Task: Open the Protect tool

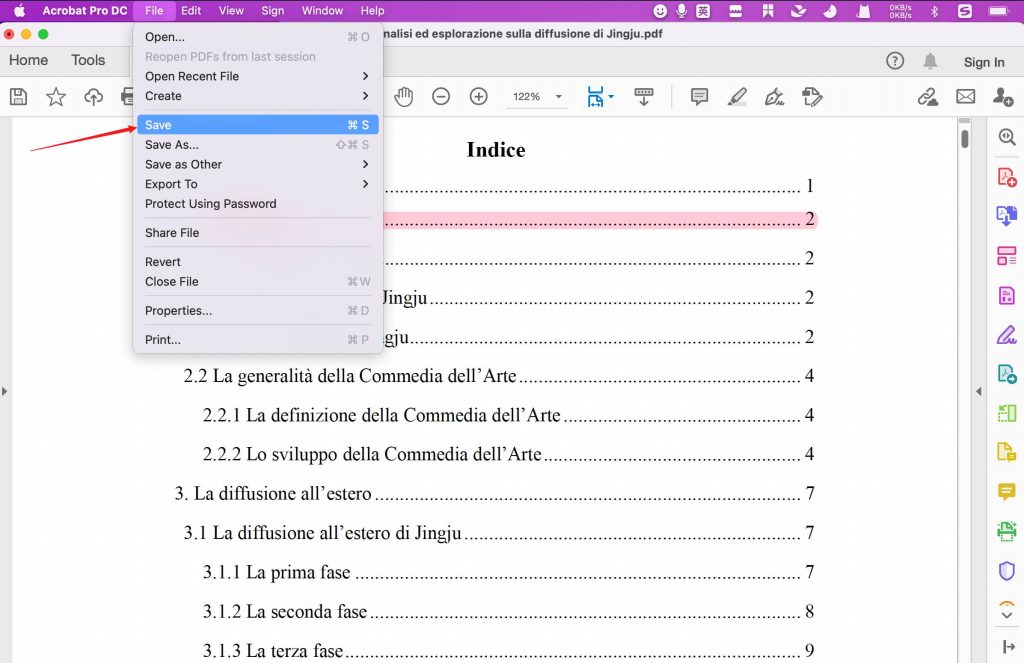Action: (x=1007, y=570)
